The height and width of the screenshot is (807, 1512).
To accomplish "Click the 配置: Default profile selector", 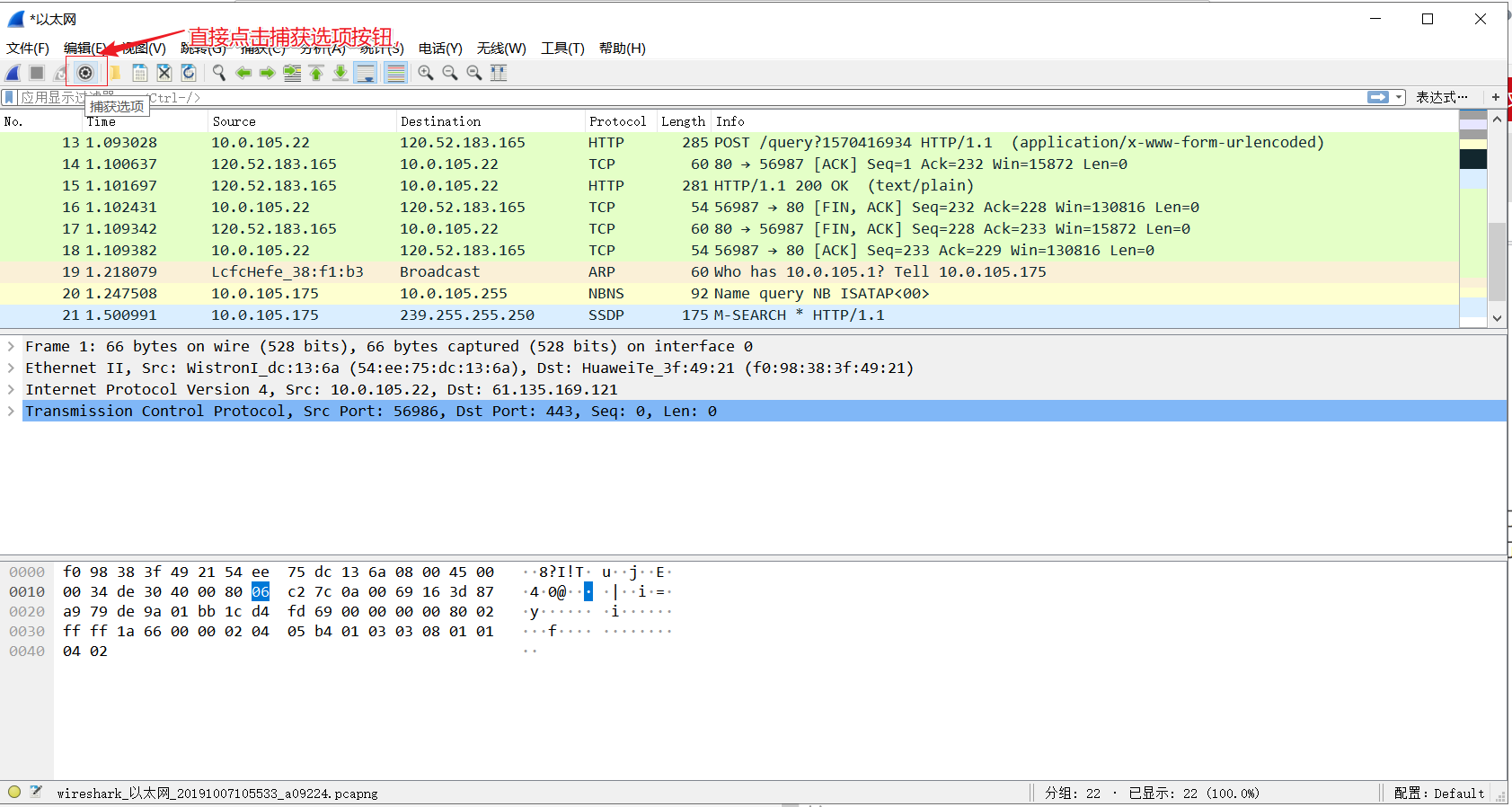I will [x=1439, y=793].
